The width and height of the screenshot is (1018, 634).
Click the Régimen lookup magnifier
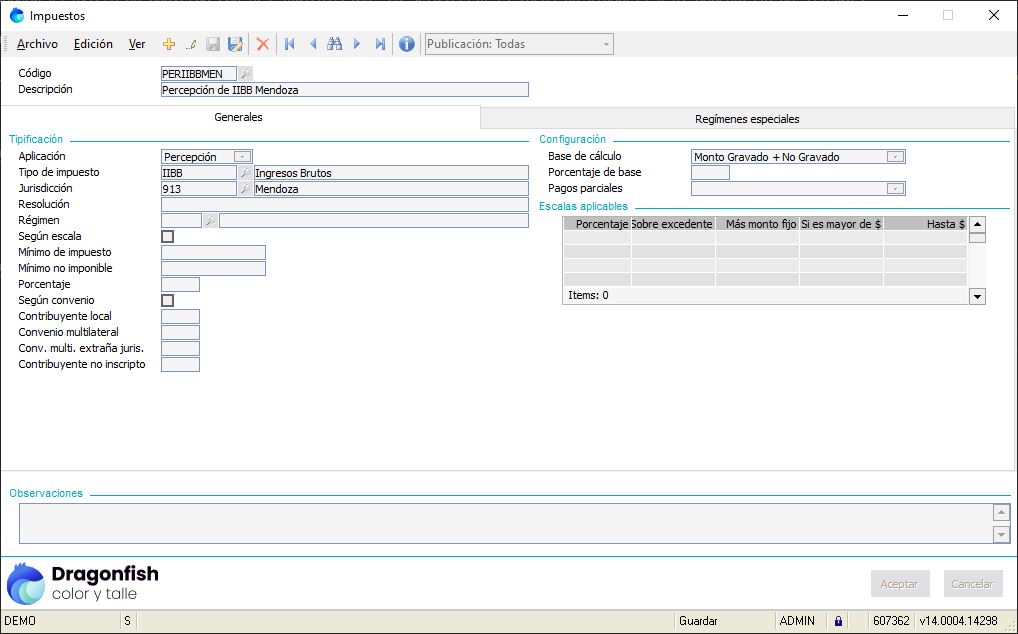[210, 221]
